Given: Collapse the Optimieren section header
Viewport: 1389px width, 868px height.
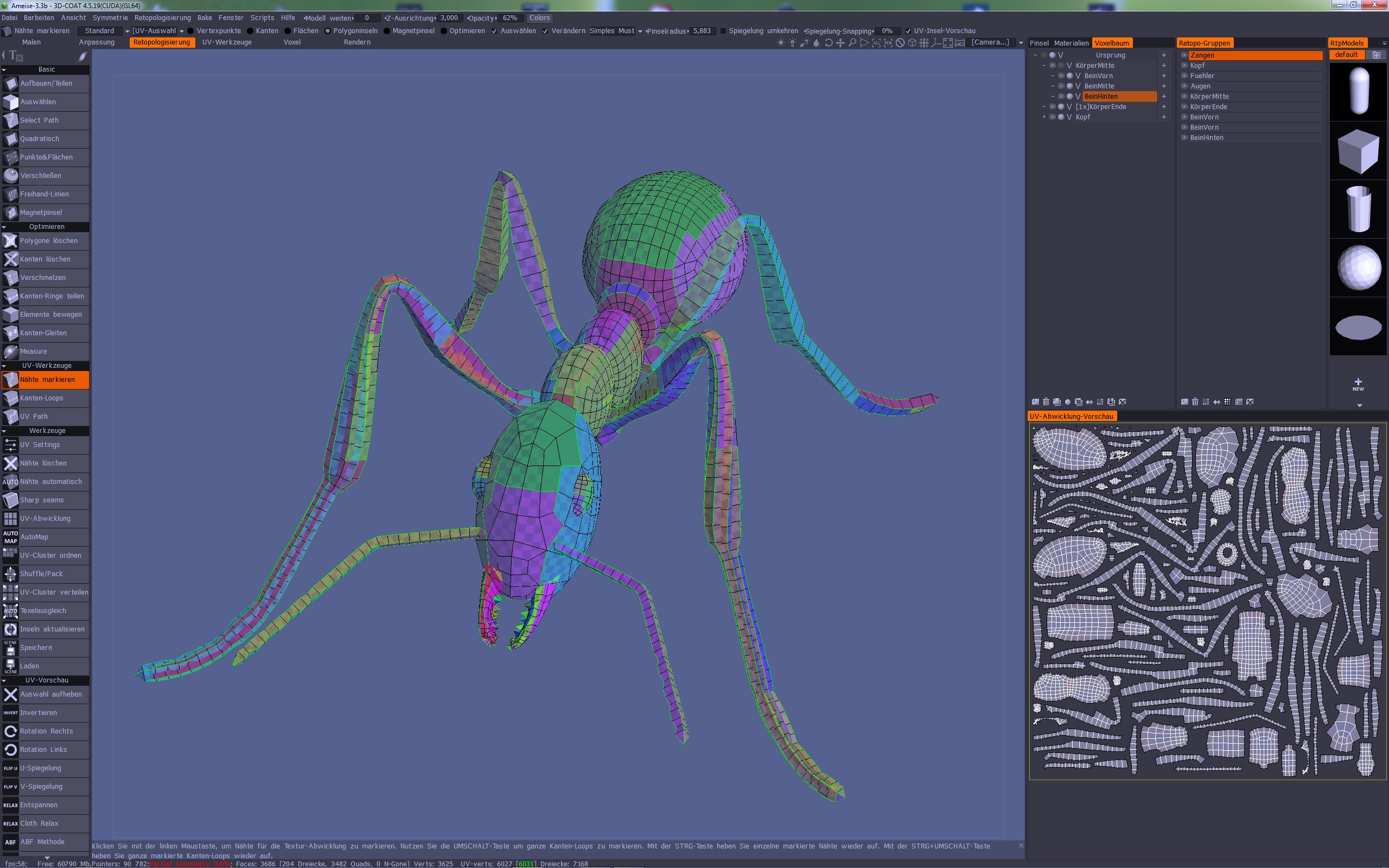Looking at the screenshot, I should 46,227.
